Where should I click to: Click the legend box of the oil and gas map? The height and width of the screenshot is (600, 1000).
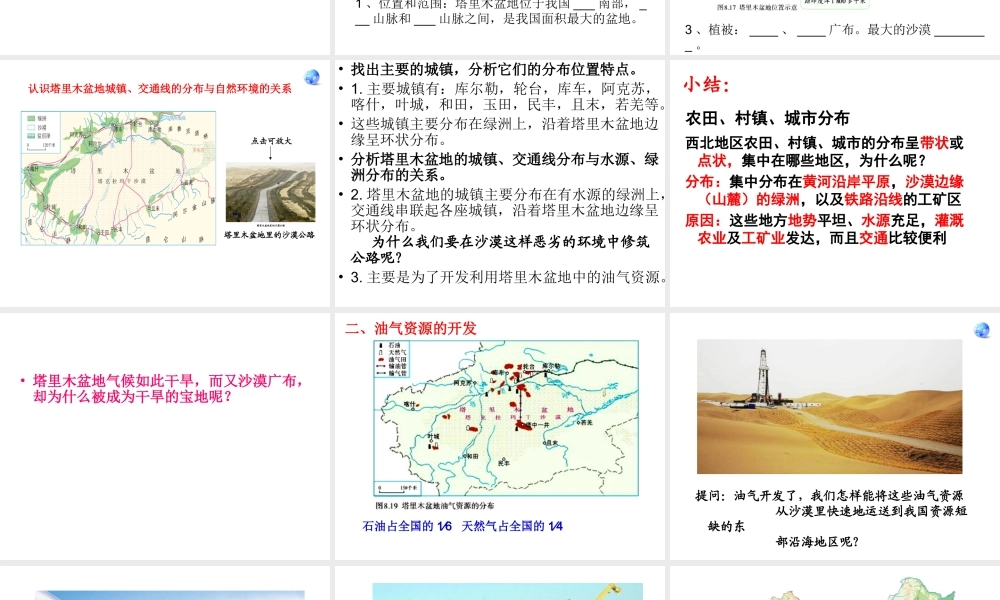coord(392,359)
